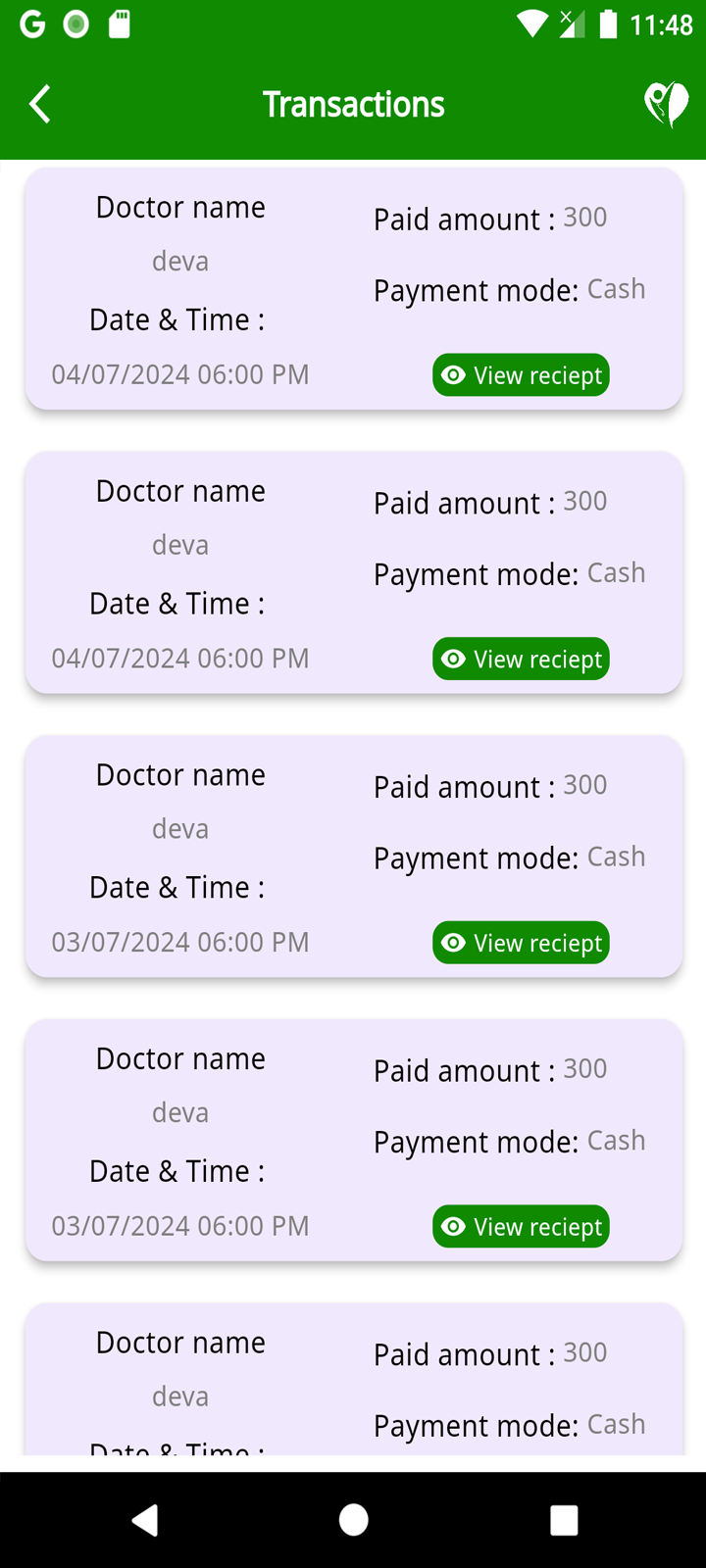The image size is (706, 1568).
Task: Tap the Google G status bar icon
Action: [32, 24]
